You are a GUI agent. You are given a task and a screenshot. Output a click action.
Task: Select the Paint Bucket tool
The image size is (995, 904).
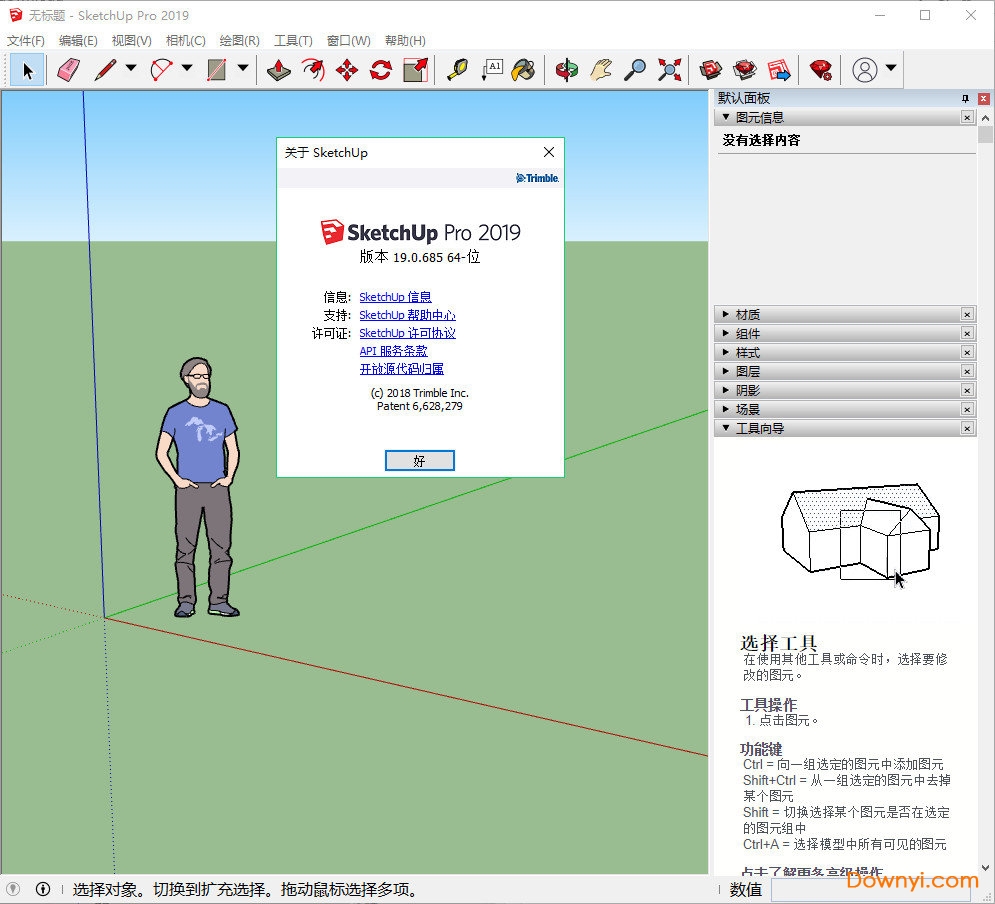[523, 70]
